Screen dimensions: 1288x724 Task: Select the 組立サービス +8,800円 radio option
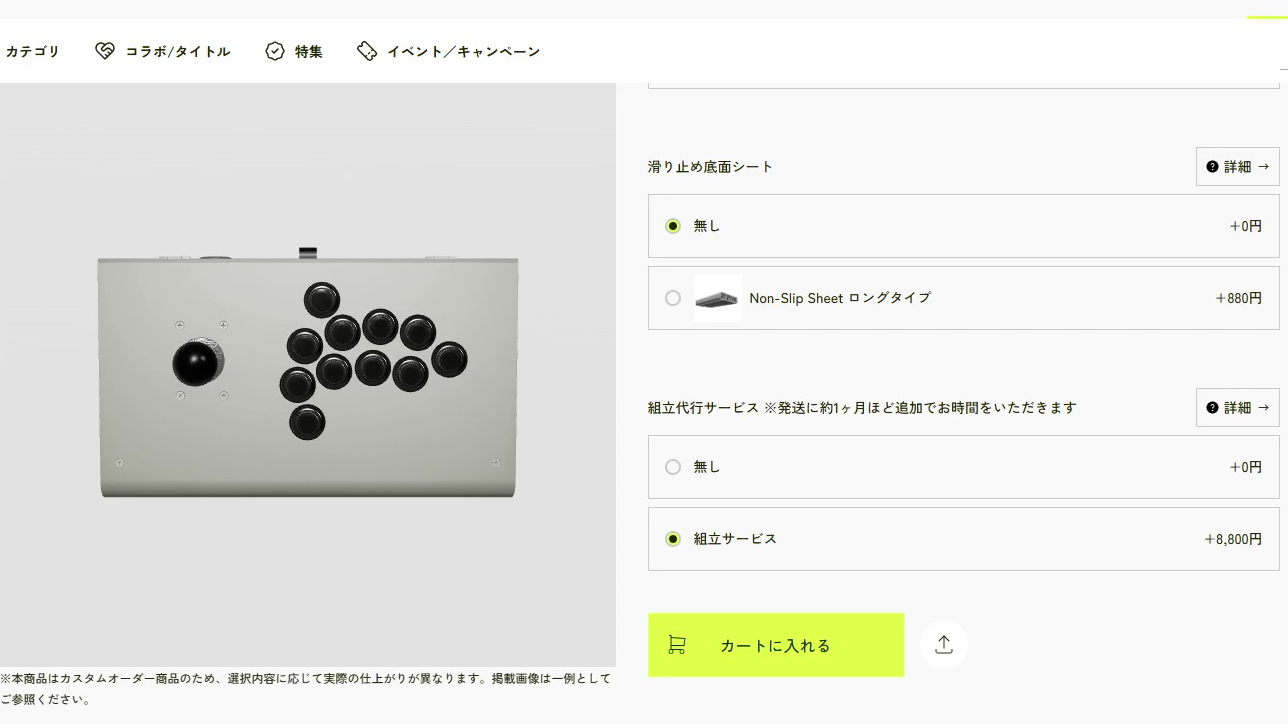tap(673, 539)
